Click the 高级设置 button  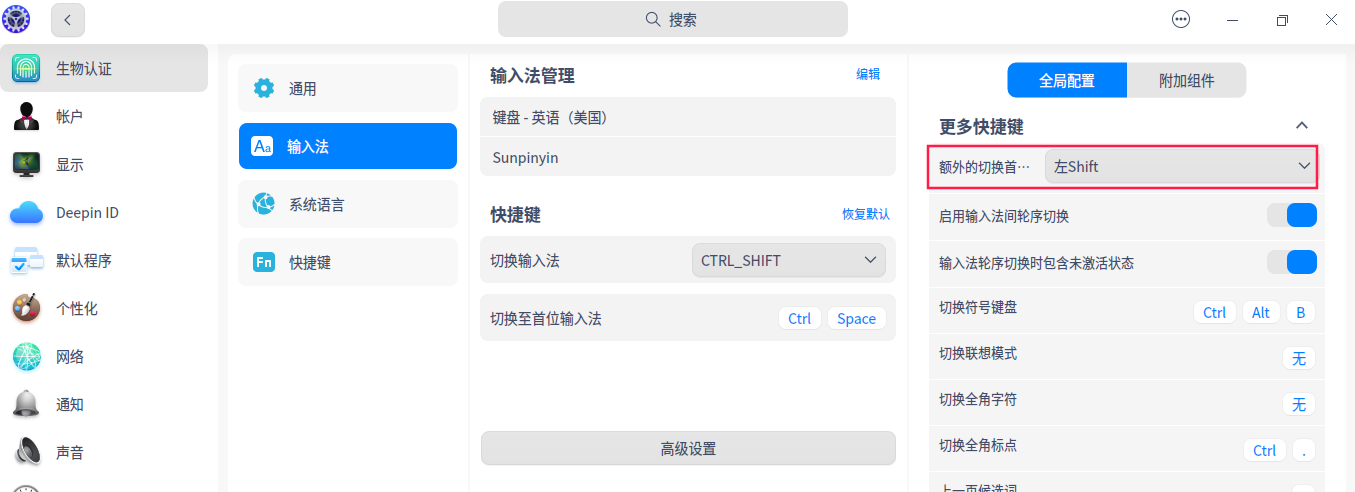click(x=688, y=449)
